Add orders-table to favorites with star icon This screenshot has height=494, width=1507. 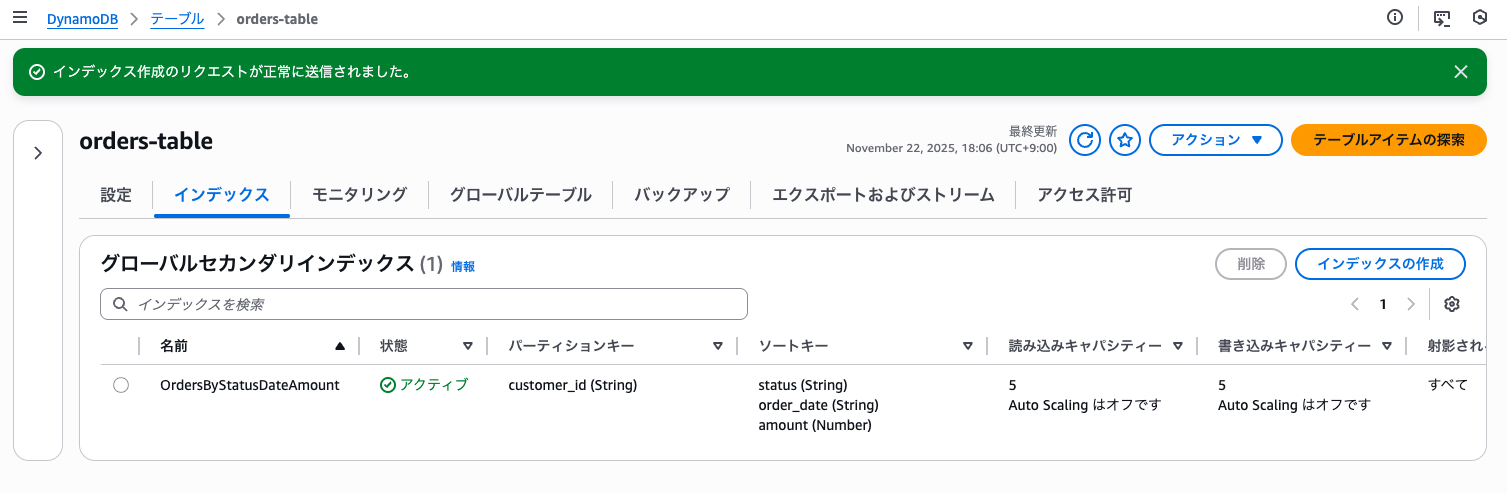click(x=1125, y=140)
